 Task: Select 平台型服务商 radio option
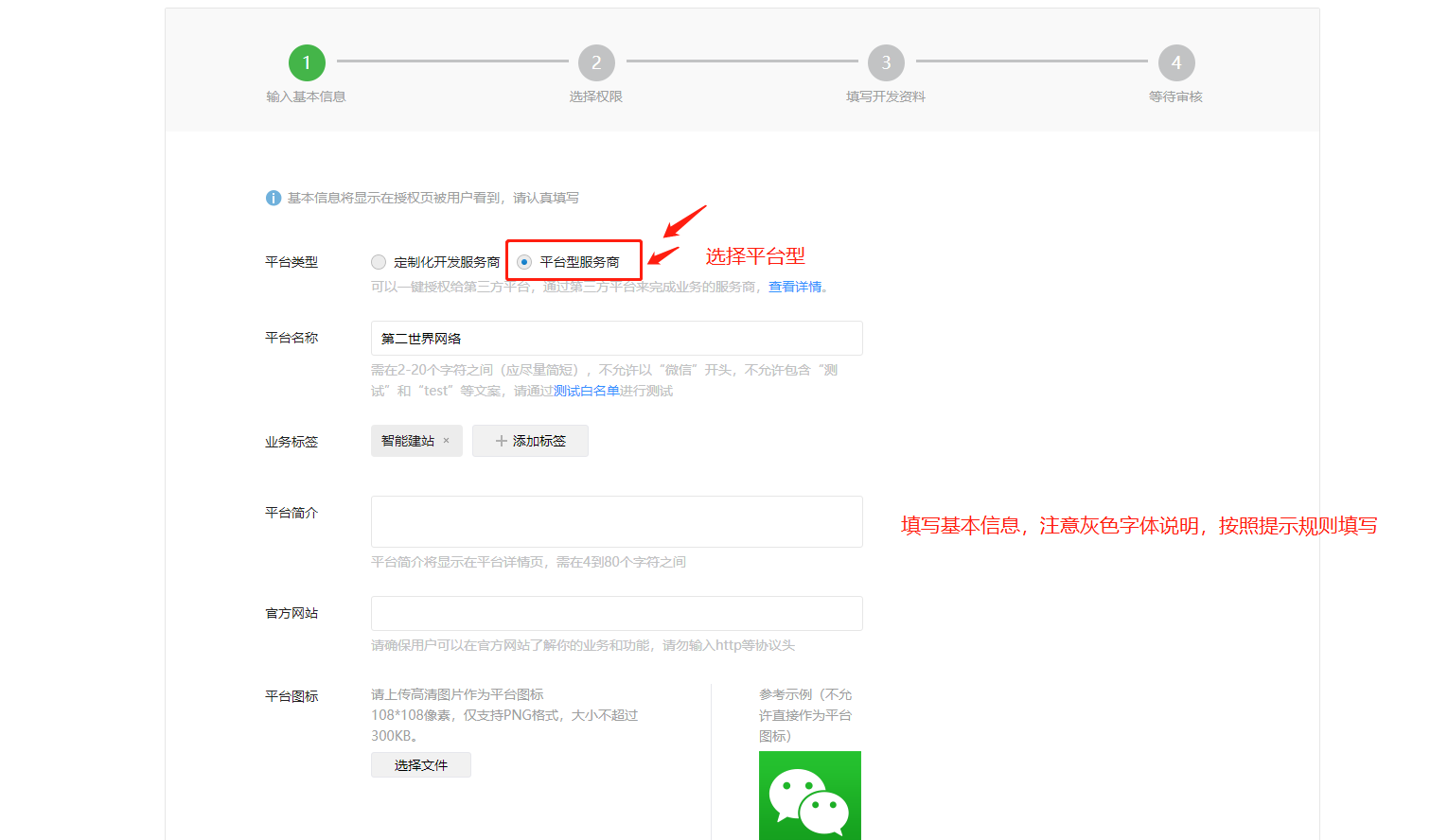tap(524, 262)
